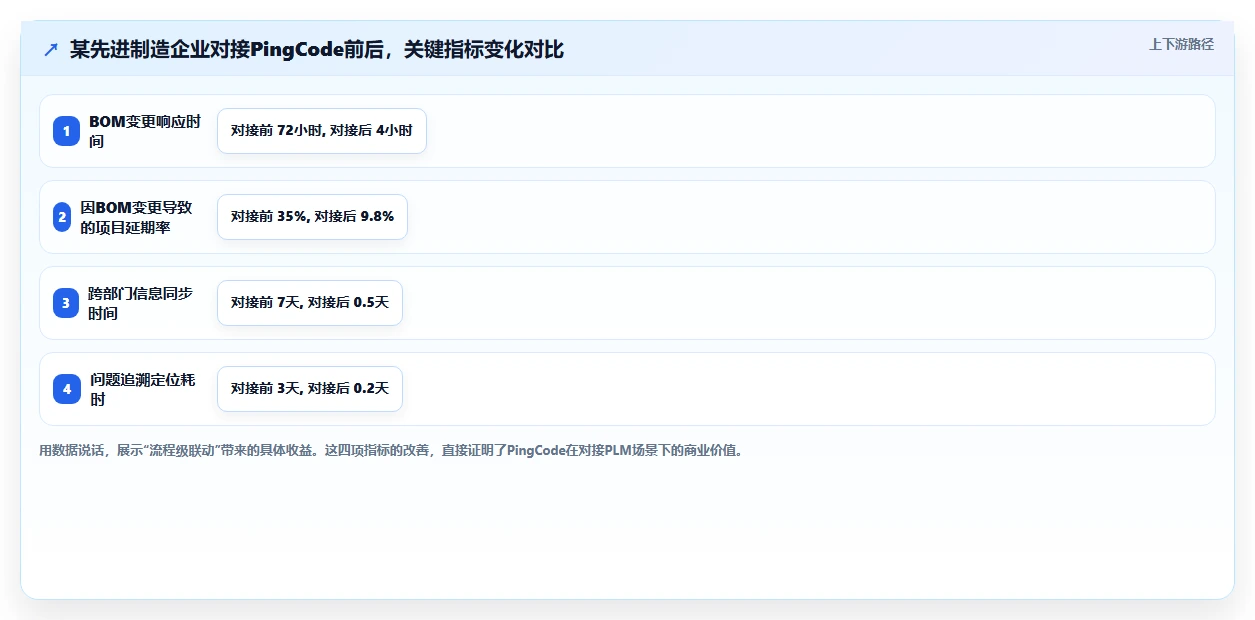The image size is (1255, 620).
Task: Click number badge 4 for 问题追溯定位耗时
Action: pyautogui.click(x=67, y=389)
